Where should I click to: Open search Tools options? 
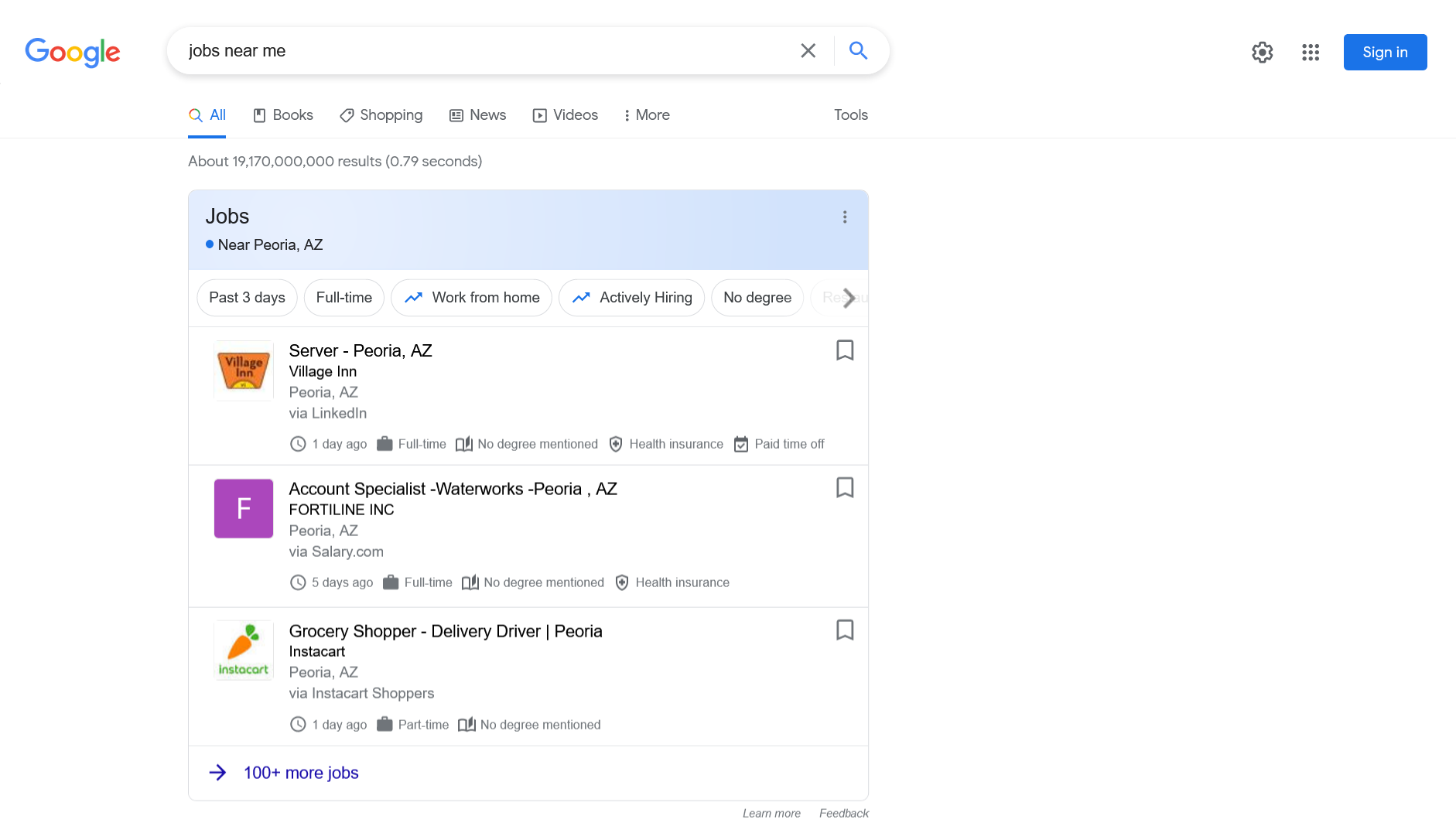[x=850, y=114]
